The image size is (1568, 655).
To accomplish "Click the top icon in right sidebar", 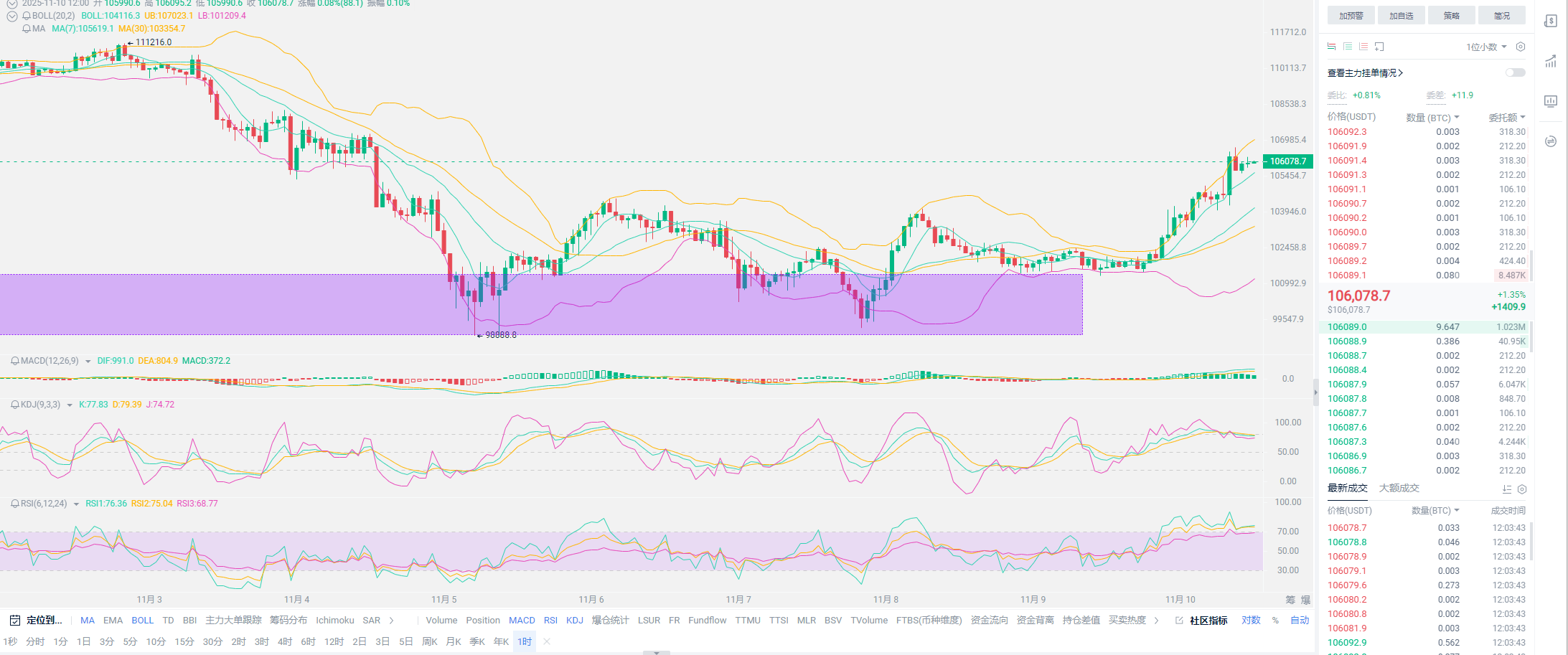I will (x=1551, y=21).
